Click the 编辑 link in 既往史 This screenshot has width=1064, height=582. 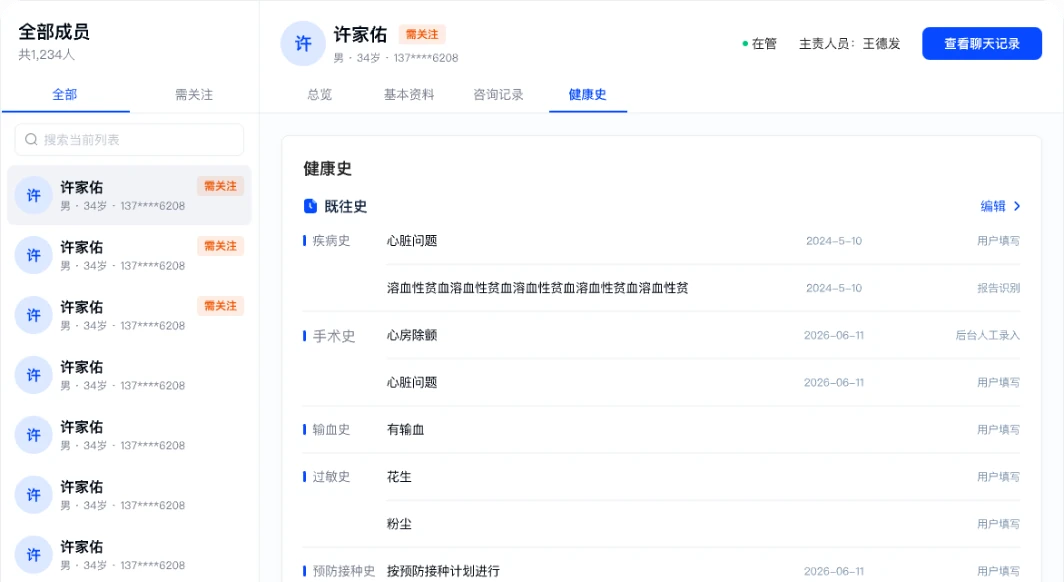click(993, 206)
